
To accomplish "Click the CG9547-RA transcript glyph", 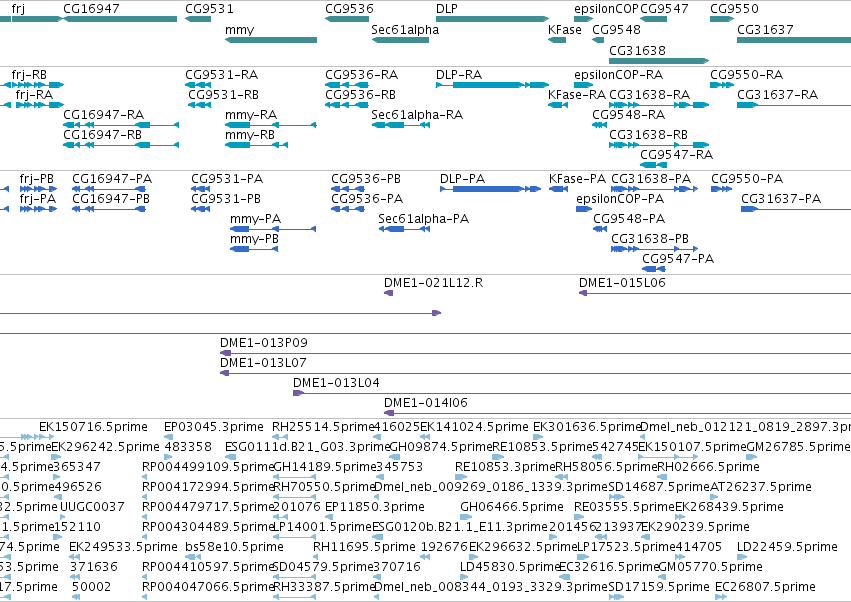I will (653, 165).
